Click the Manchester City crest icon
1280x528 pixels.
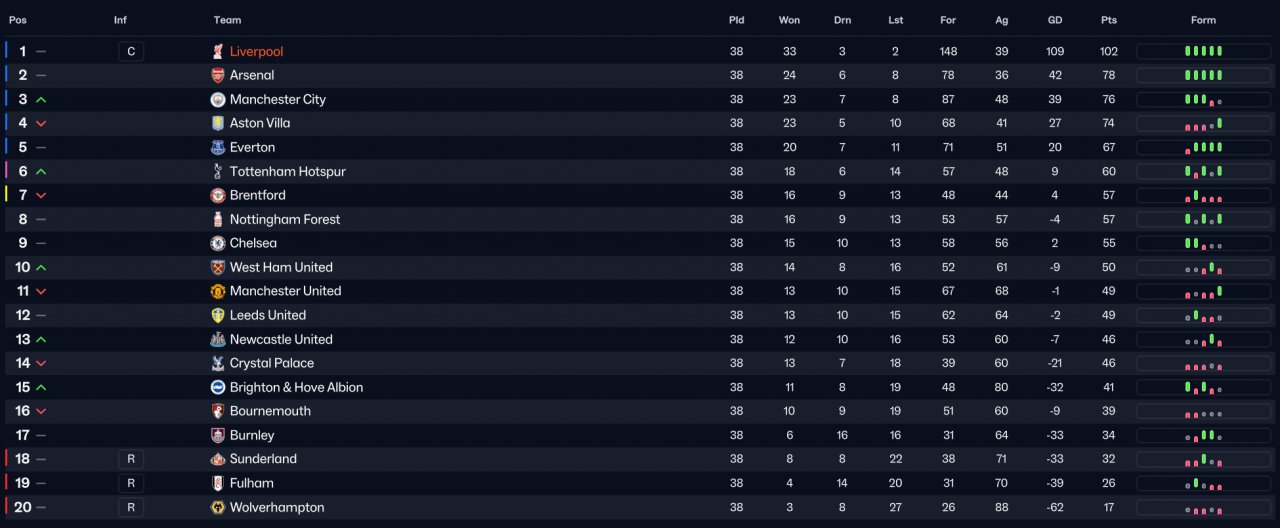click(x=218, y=99)
